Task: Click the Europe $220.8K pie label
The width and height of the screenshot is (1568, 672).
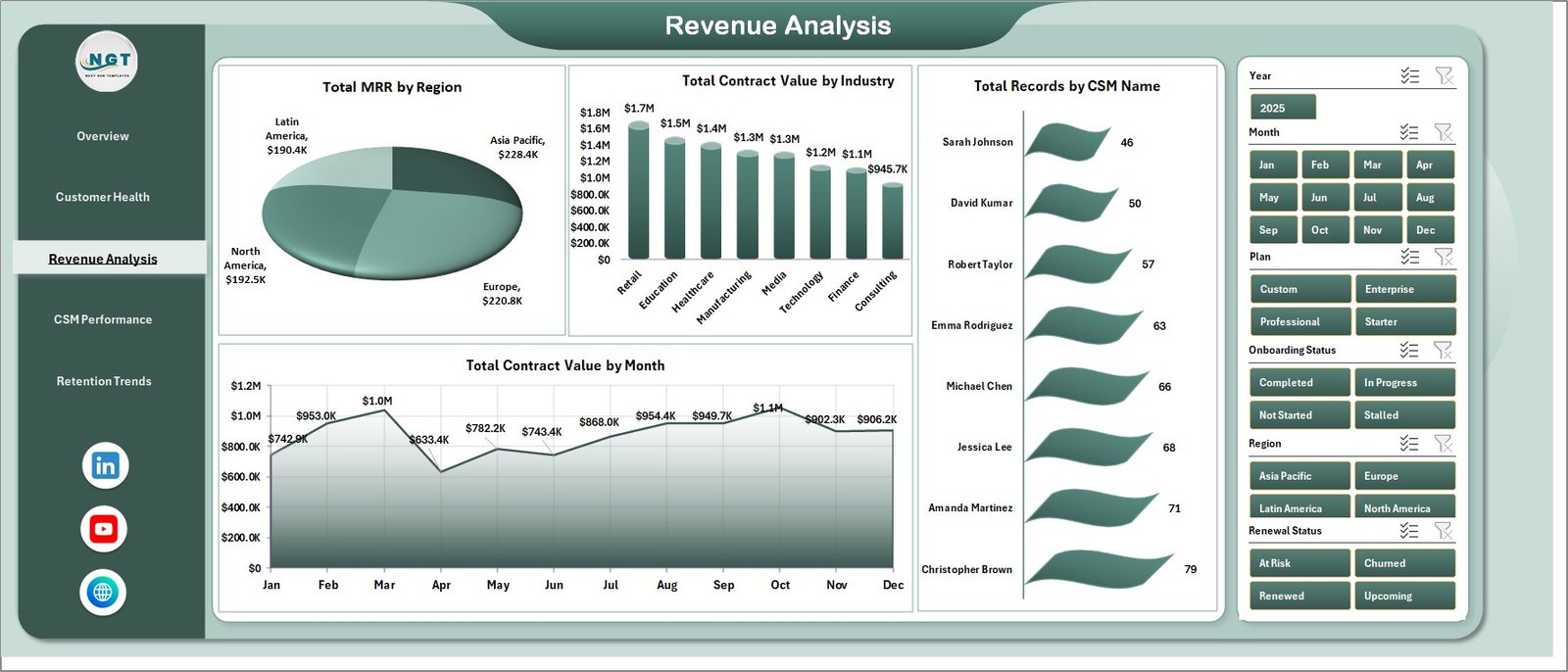Action: coord(502,294)
